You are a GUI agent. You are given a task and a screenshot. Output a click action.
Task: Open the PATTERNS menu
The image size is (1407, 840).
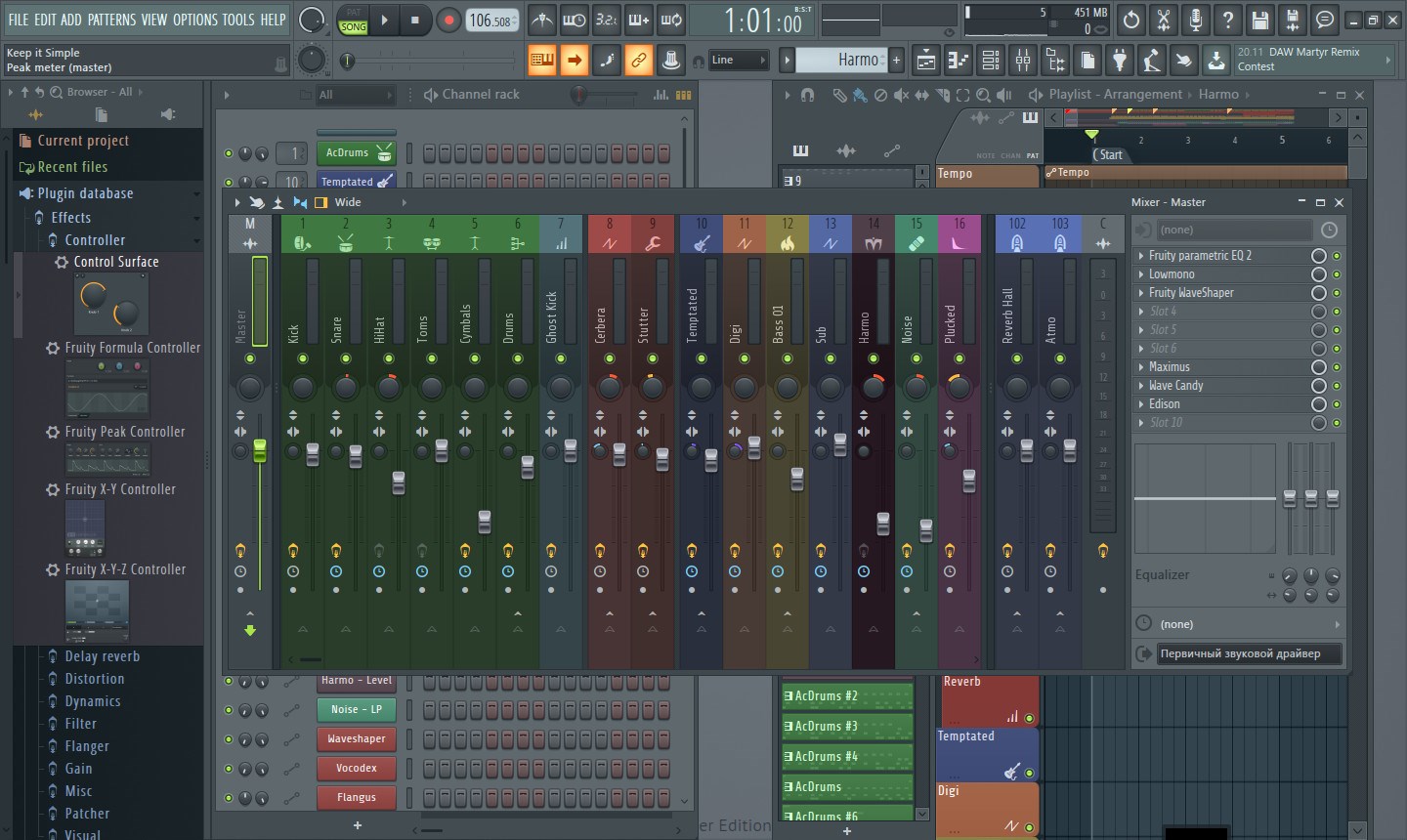[111, 20]
